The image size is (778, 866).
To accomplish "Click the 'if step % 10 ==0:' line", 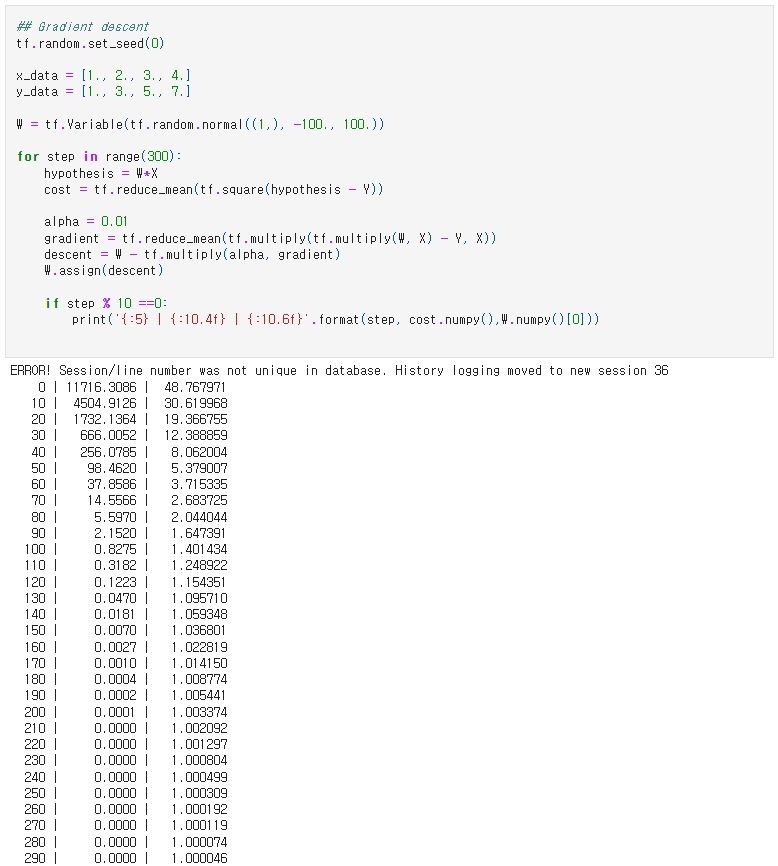I will point(106,303).
